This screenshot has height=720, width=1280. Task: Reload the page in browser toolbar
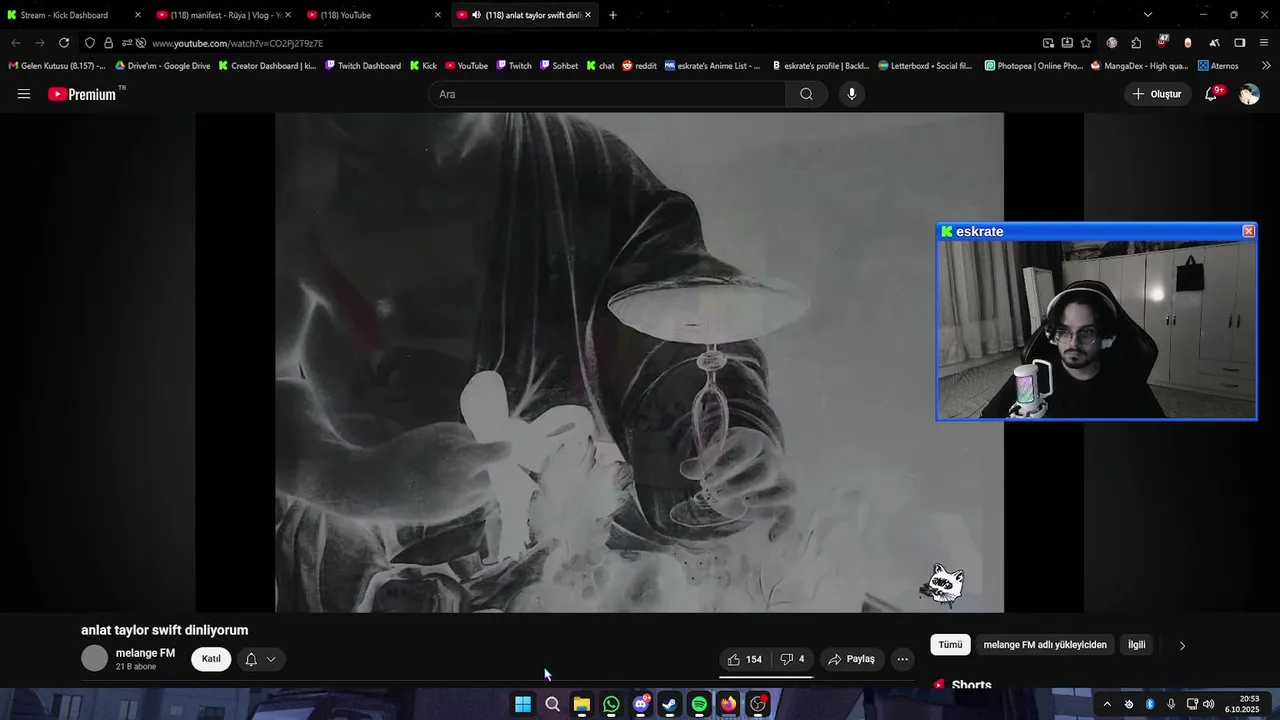click(x=64, y=43)
